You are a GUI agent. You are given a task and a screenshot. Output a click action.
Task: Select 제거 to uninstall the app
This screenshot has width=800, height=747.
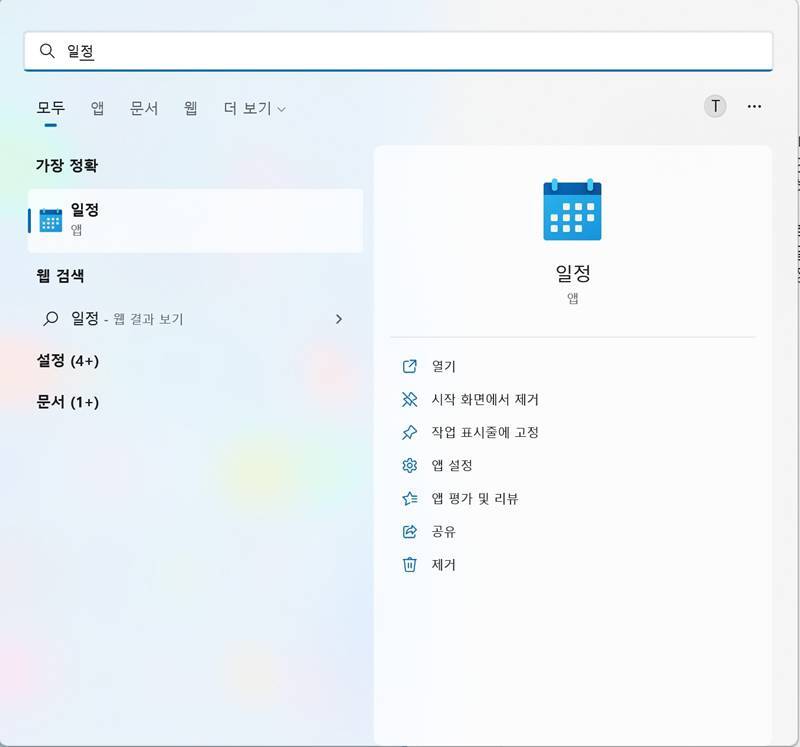click(x=443, y=565)
